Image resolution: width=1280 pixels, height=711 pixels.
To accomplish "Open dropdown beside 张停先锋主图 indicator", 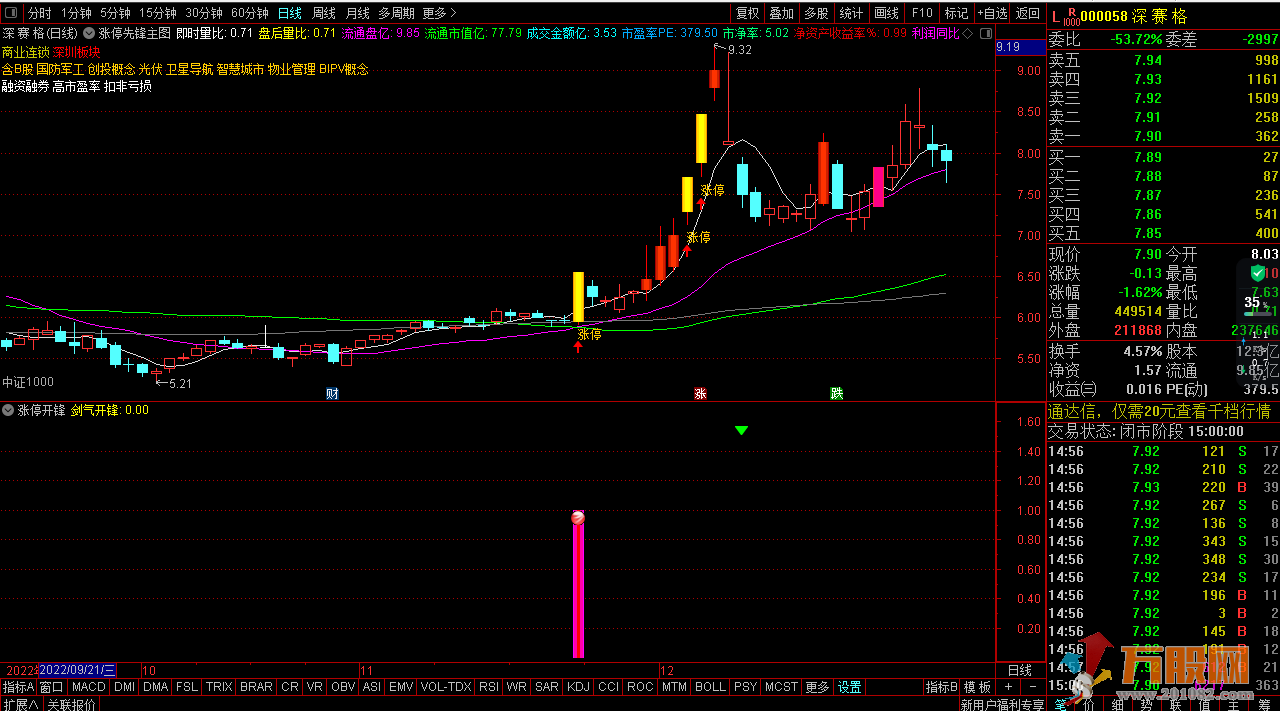I will pos(89,33).
